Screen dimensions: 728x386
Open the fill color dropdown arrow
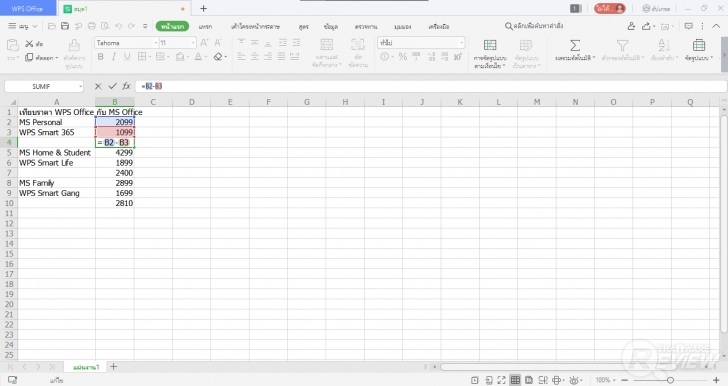click(188, 57)
